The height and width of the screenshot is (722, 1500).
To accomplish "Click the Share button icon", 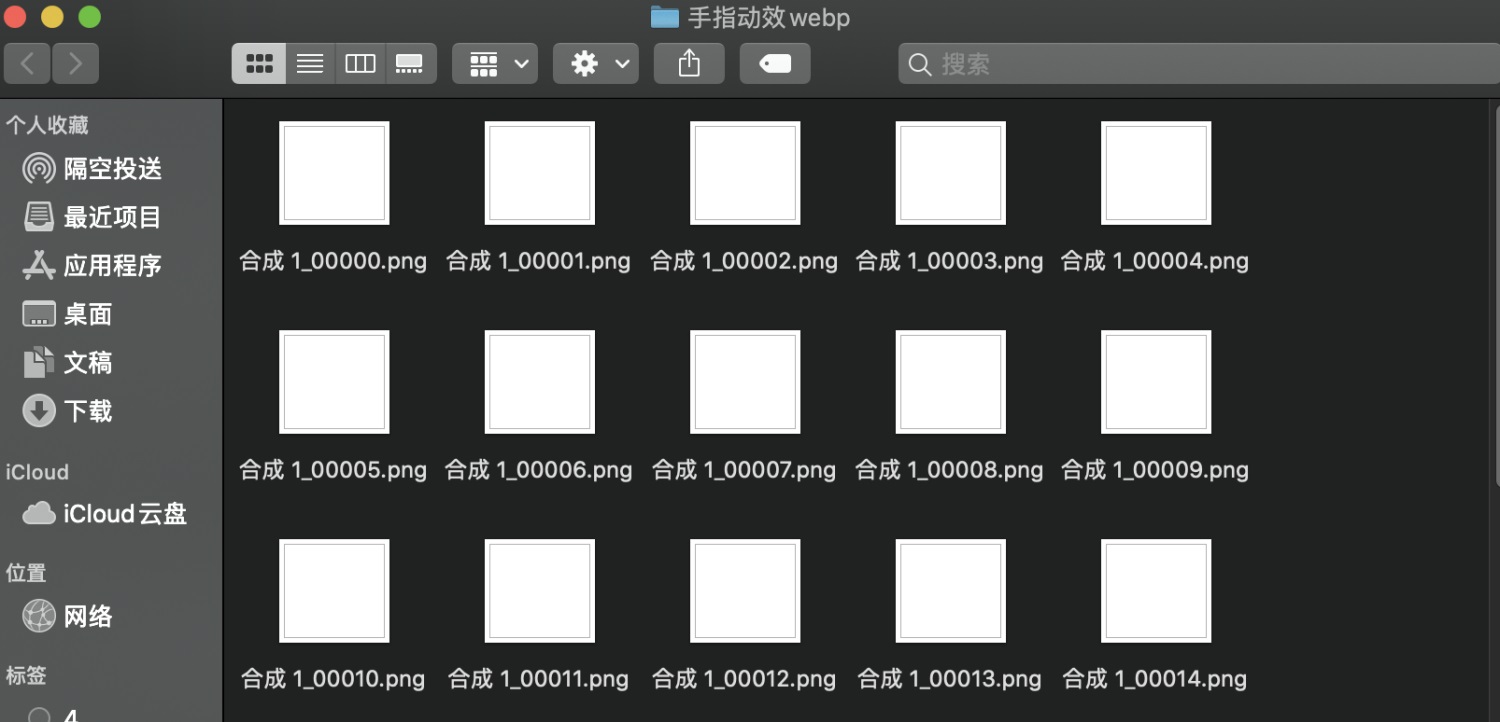I will (x=689, y=64).
